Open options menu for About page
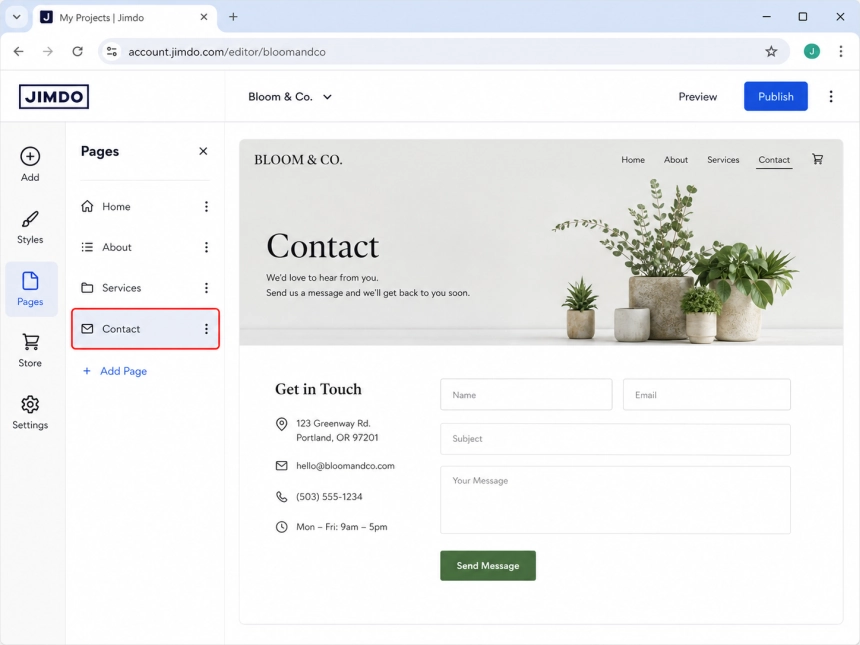The width and height of the screenshot is (860, 645). tap(206, 247)
